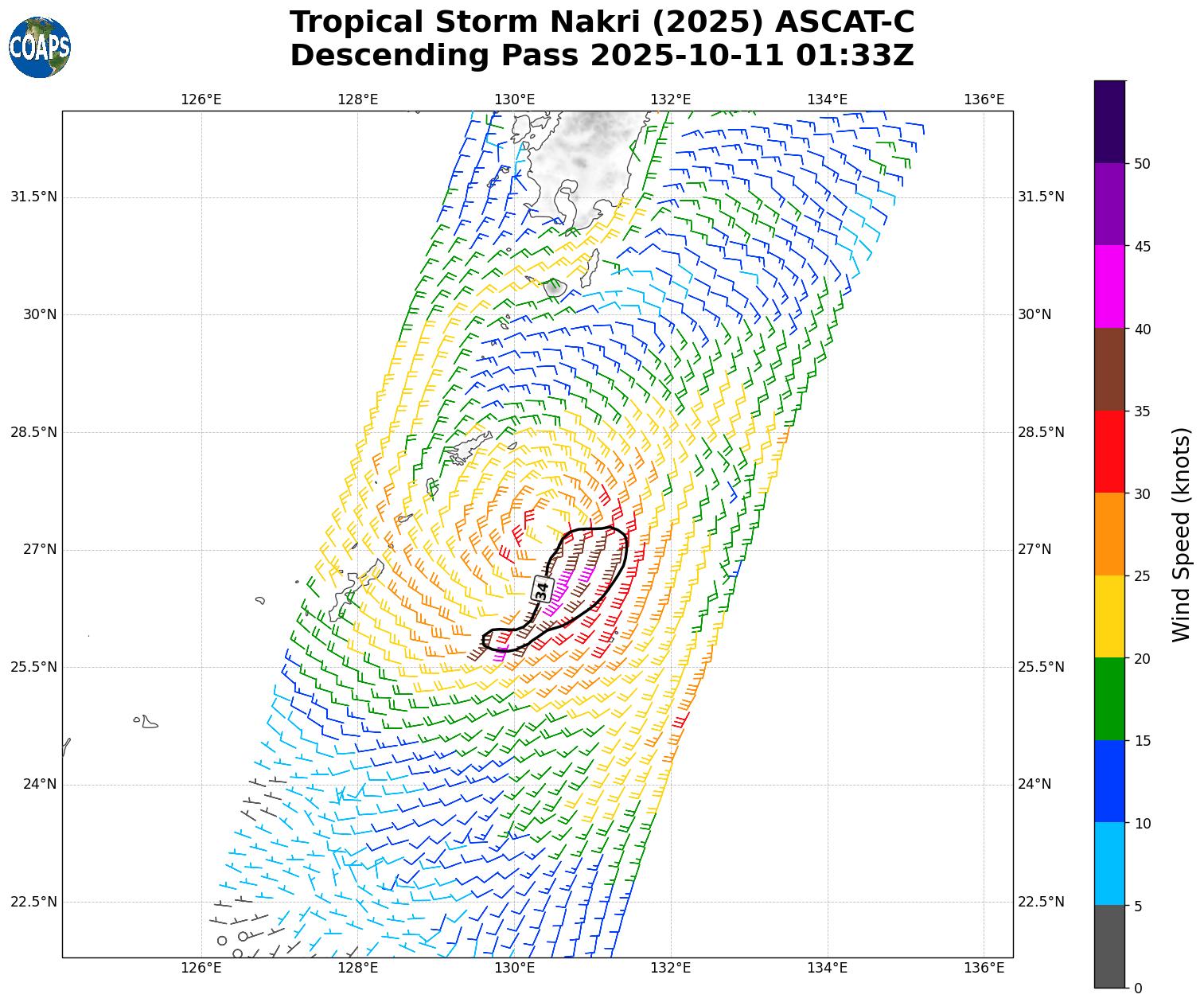Click the 31.5°N label on the right axis
The width and height of the screenshot is (1204, 1006).
point(1041,197)
